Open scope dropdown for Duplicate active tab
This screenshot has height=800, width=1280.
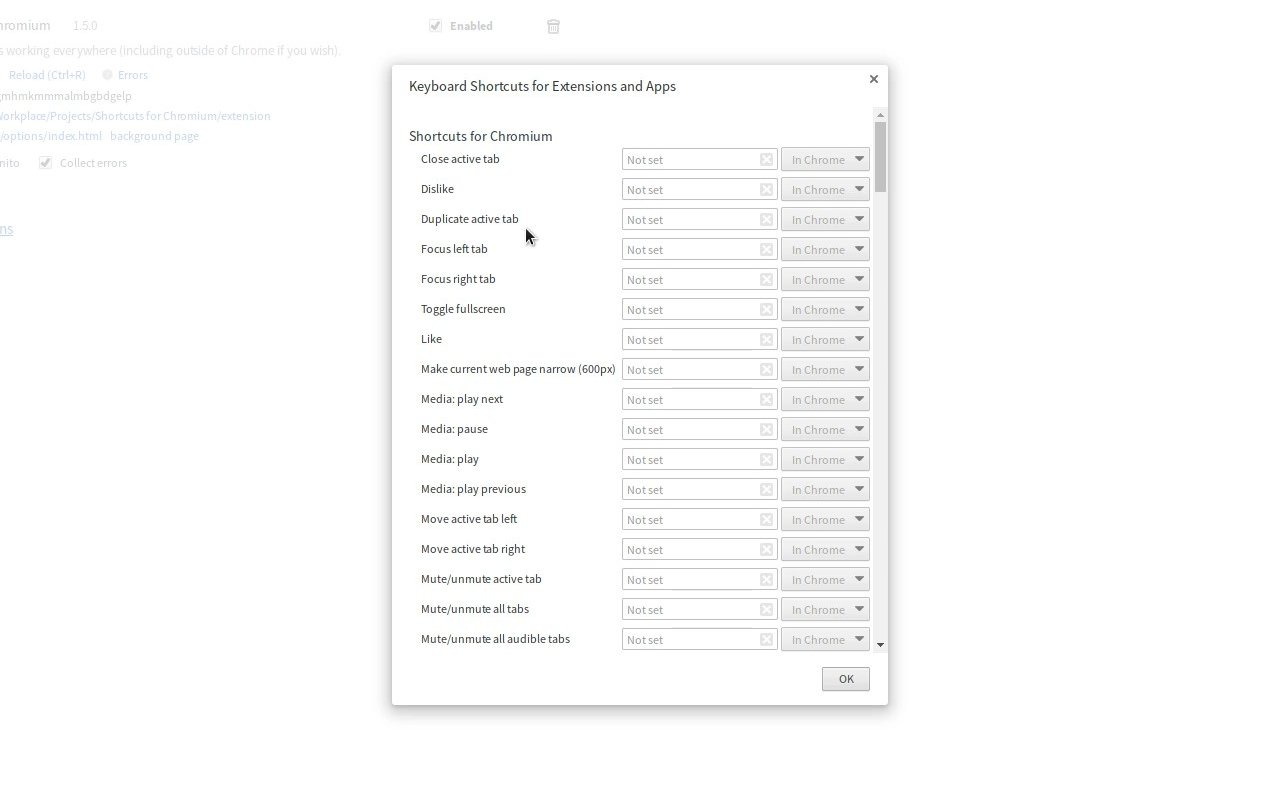tap(825, 220)
